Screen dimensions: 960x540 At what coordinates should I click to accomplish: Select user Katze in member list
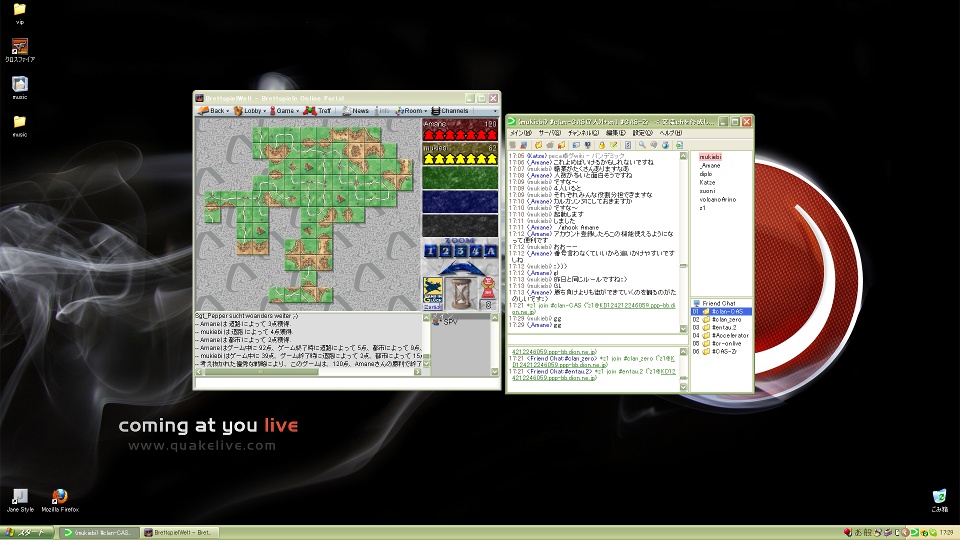coord(707,182)
